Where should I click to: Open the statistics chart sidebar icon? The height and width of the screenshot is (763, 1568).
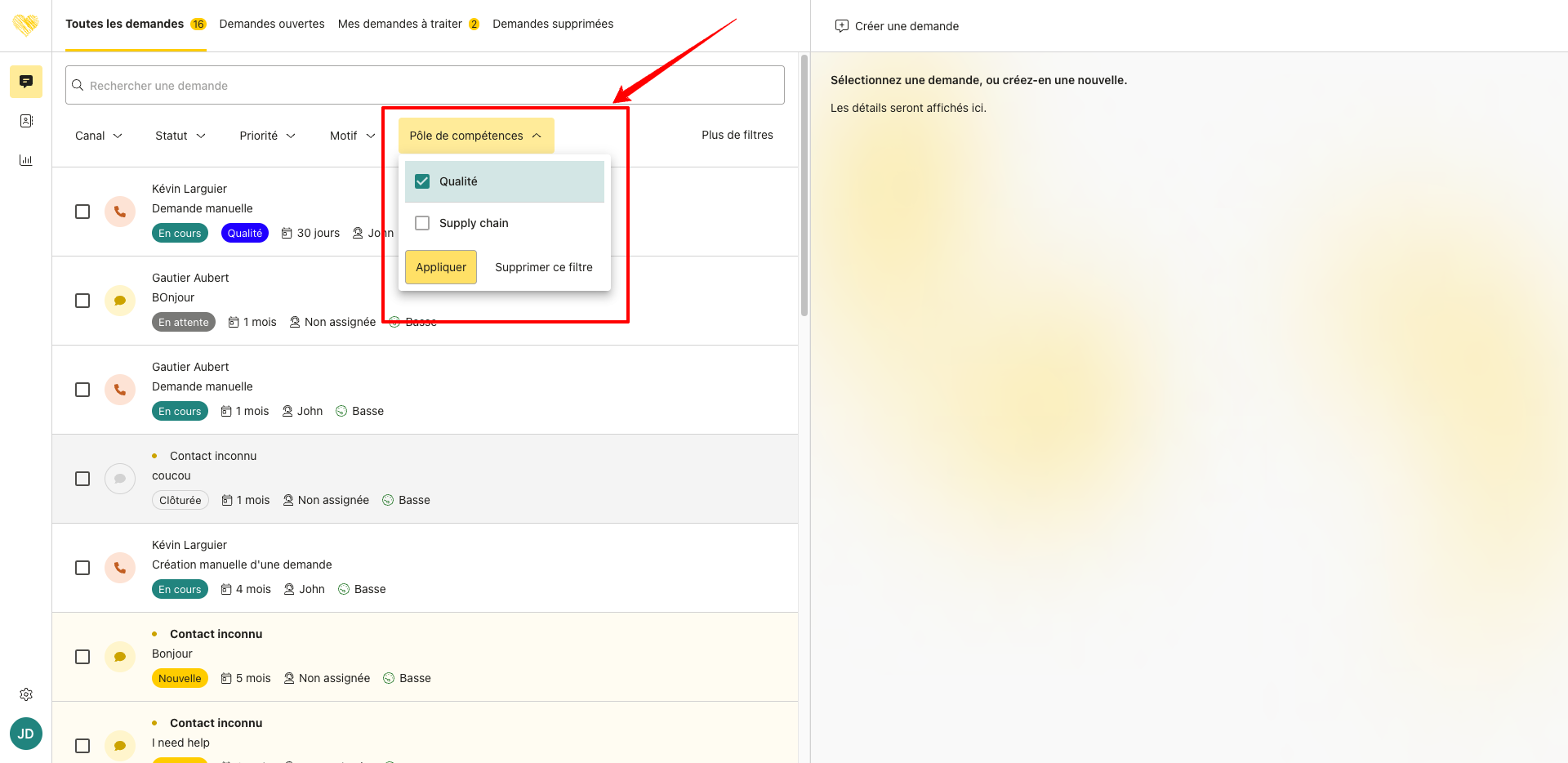26,160
